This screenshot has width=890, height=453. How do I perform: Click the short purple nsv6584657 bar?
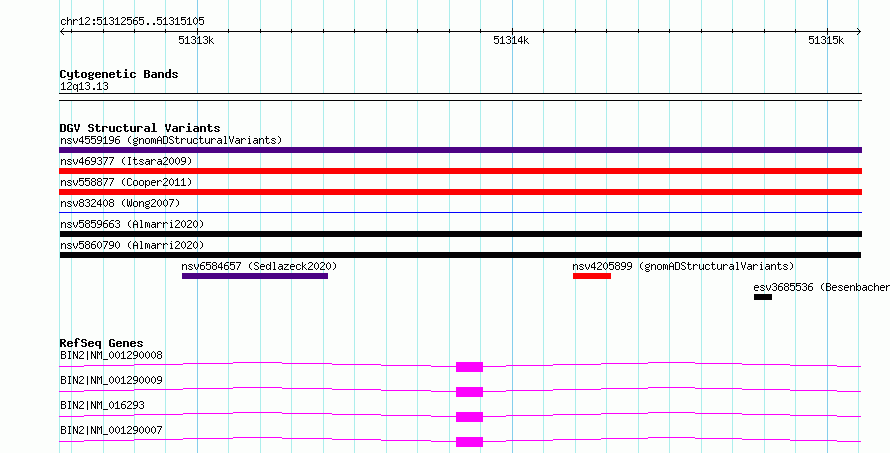pyautogui.click(x=255, y=276)
